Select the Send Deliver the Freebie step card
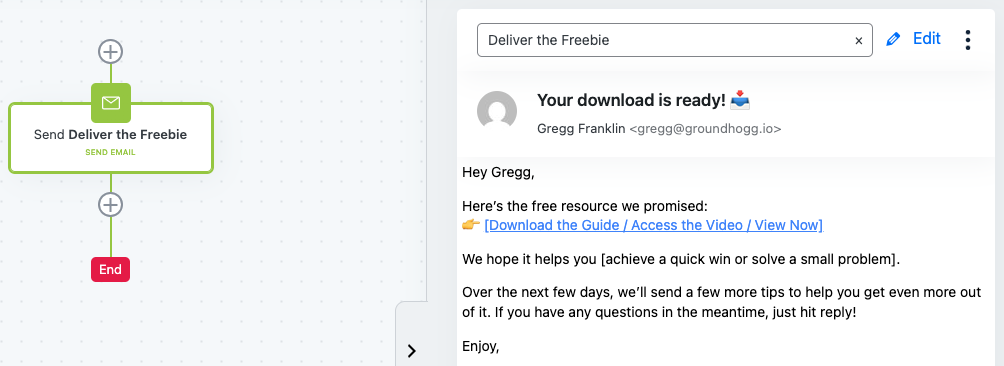The width and height of the screenshot is (1004, 366). (x=111, y=138)
